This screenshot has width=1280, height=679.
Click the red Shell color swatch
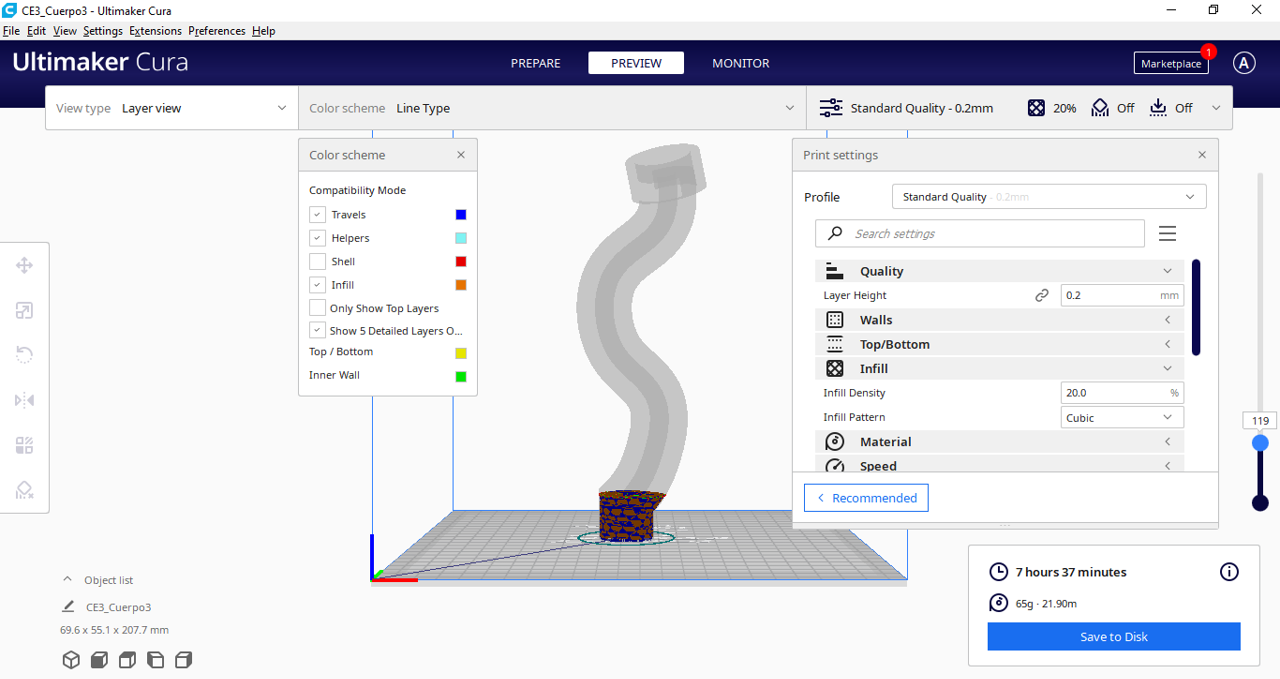click(461, 261)
